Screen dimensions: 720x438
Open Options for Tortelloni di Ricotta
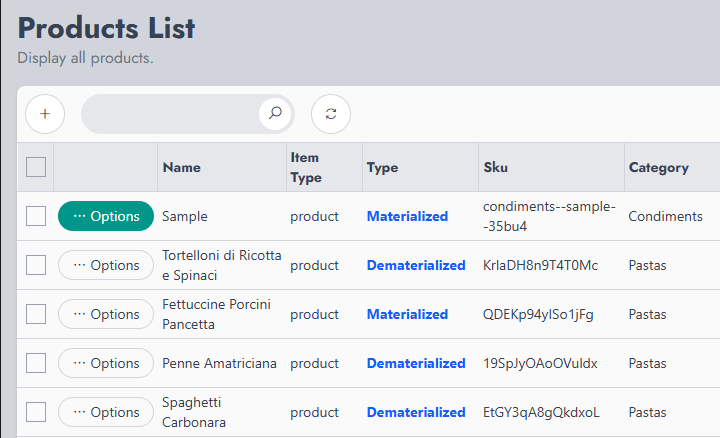tap(106, 265)
